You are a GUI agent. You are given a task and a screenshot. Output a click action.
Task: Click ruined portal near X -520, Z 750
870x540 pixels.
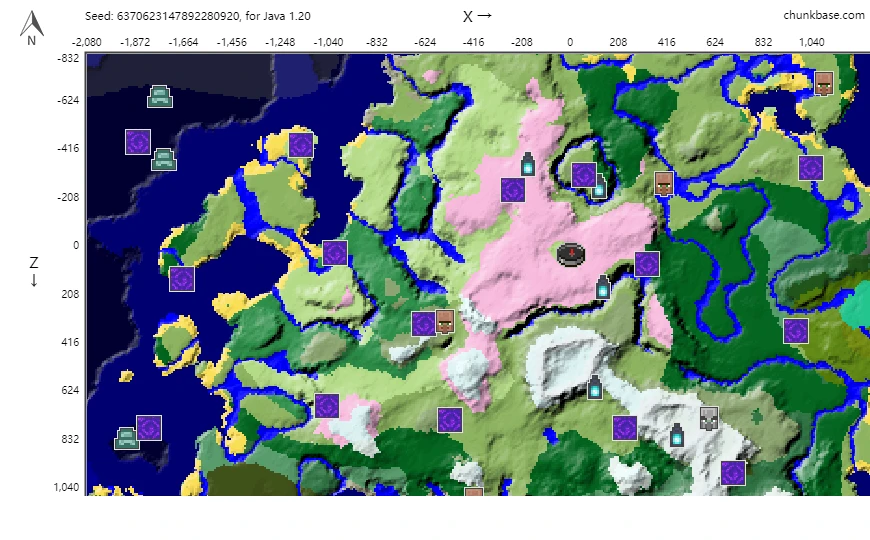[450, 420]
